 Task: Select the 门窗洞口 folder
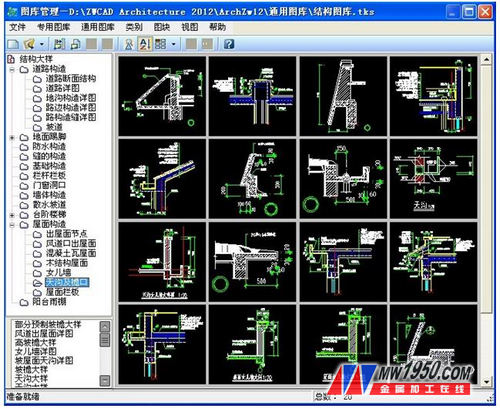pyautogui.click(x=49, y=185)
